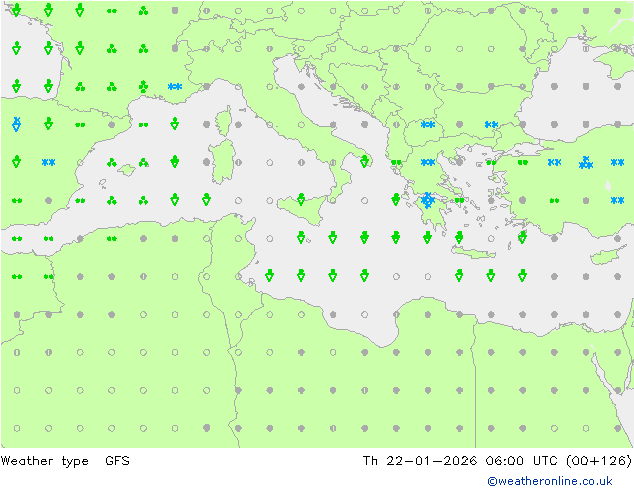Screen dimensions: 634x490
Task: Click the green shower symbol on Italy's heel
Action: click(364, 161)
